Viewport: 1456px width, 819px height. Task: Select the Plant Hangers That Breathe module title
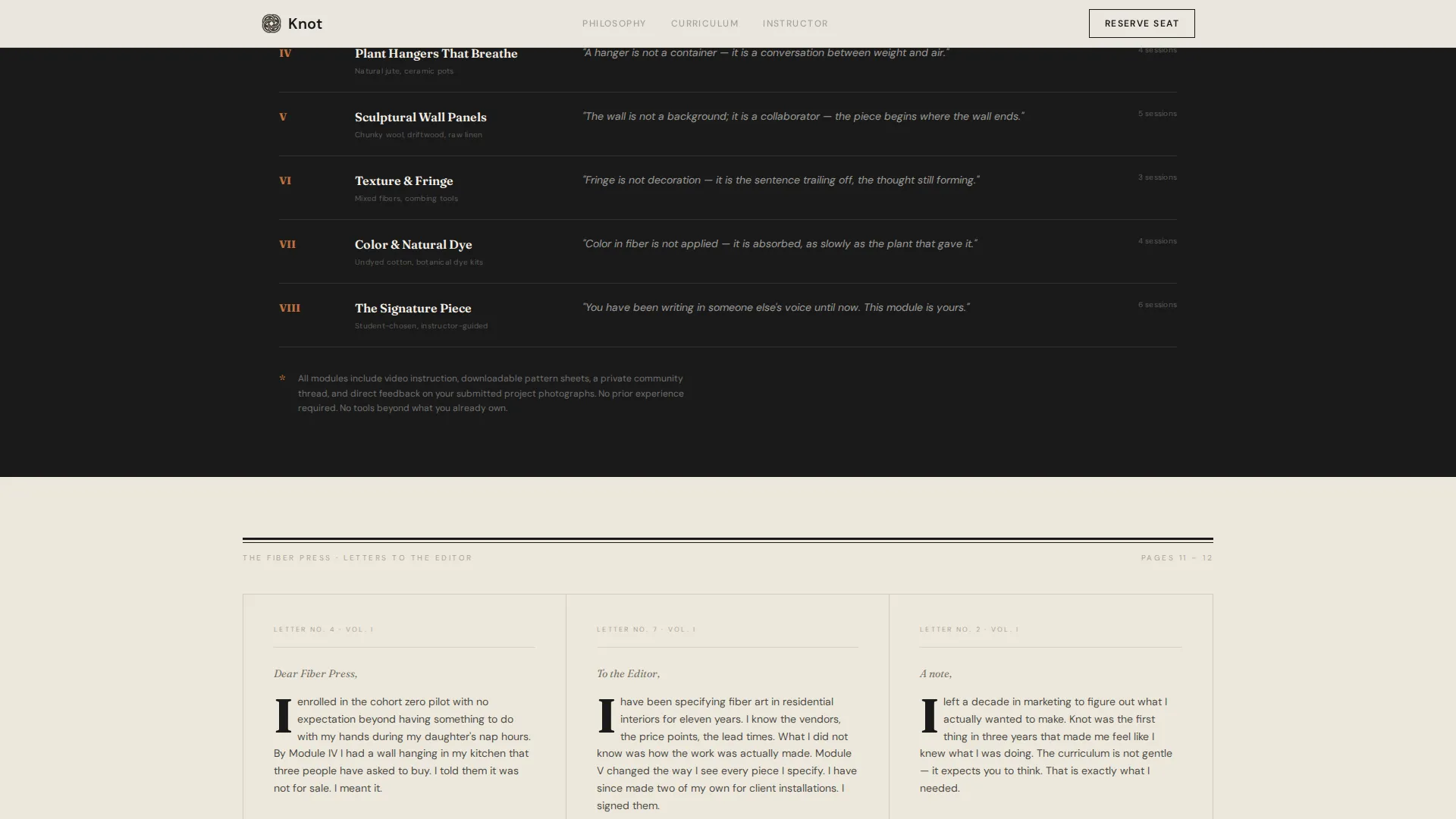[x=436, y=53]
